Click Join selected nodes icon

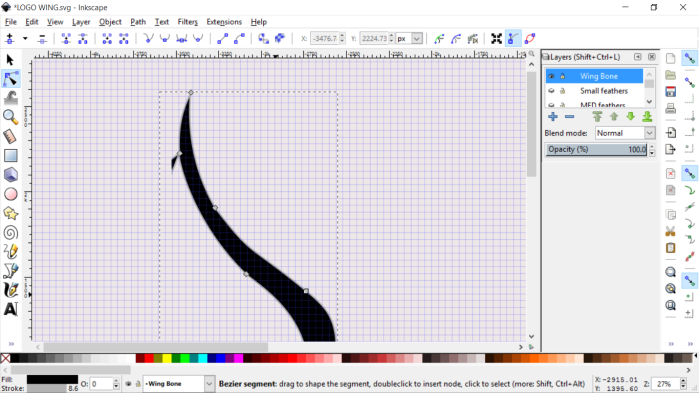click(x=66, y=39)
